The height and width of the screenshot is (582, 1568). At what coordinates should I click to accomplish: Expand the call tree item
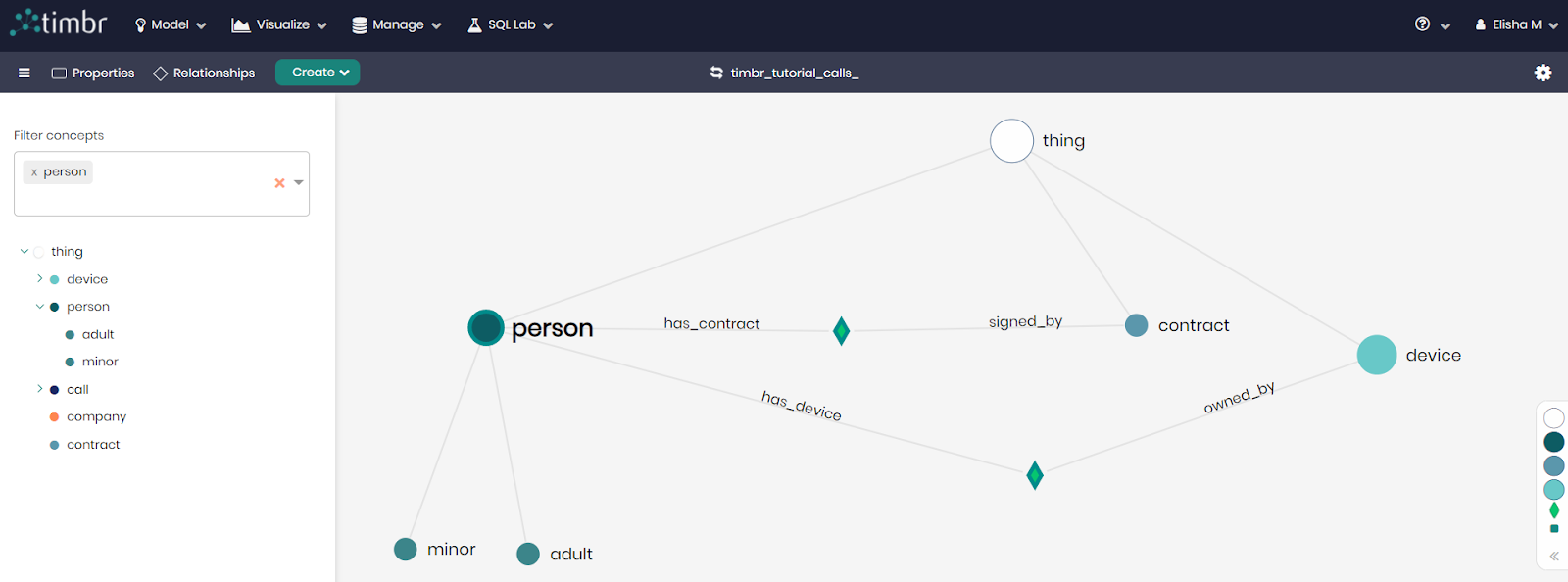[40, 389]
